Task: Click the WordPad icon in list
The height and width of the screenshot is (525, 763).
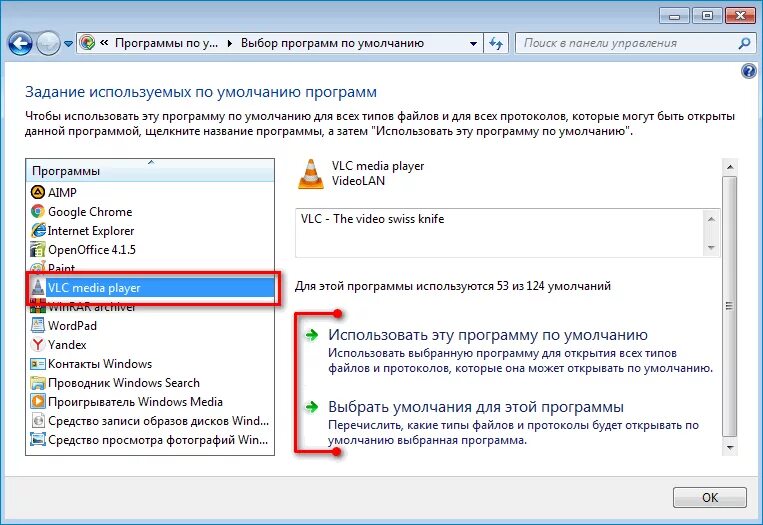Action: tap(37, 325)
